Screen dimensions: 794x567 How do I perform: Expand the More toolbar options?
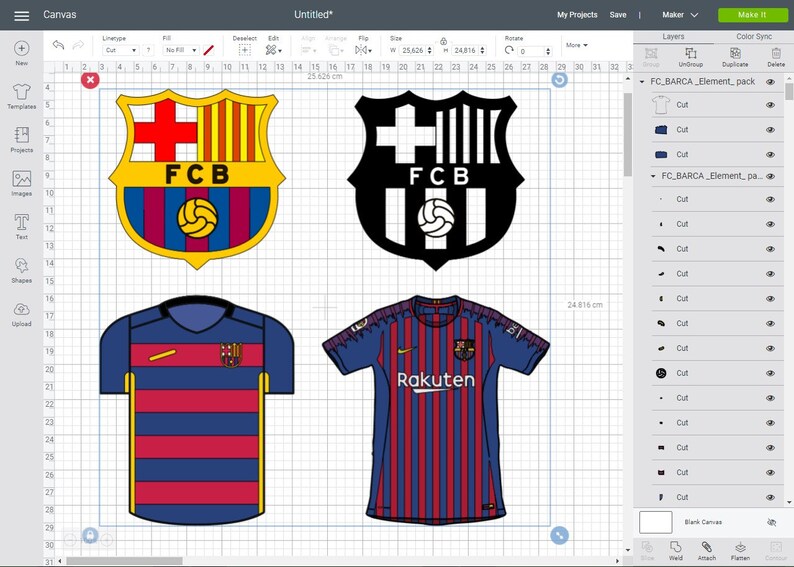coord(577,45)
